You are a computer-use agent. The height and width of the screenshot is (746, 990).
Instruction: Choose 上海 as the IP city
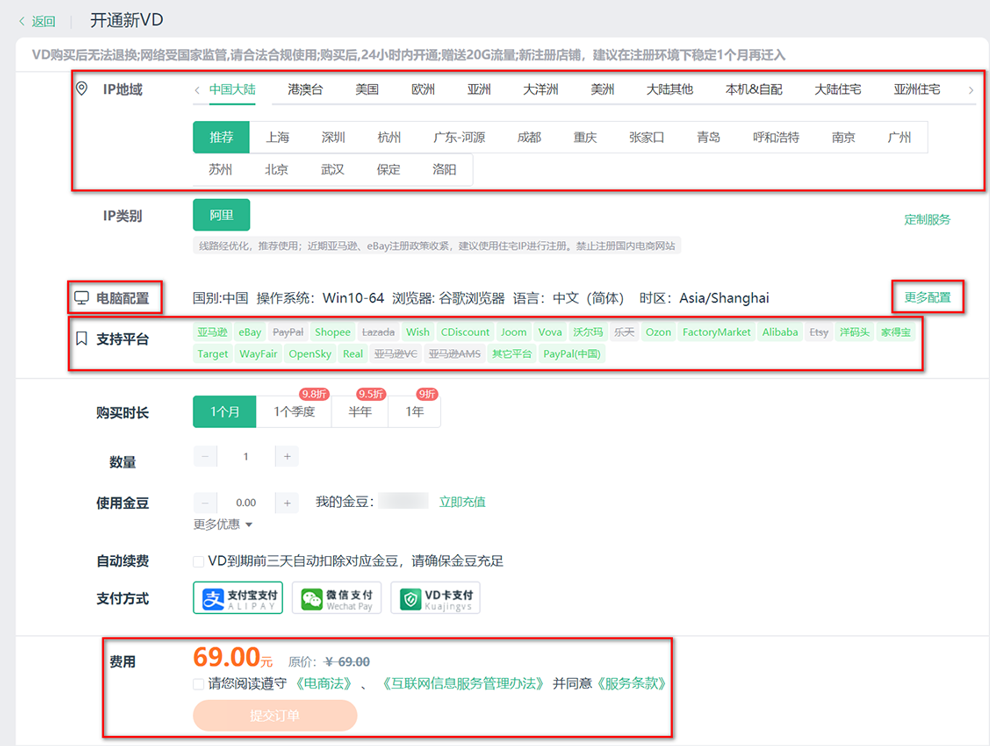tap(277, 137)
